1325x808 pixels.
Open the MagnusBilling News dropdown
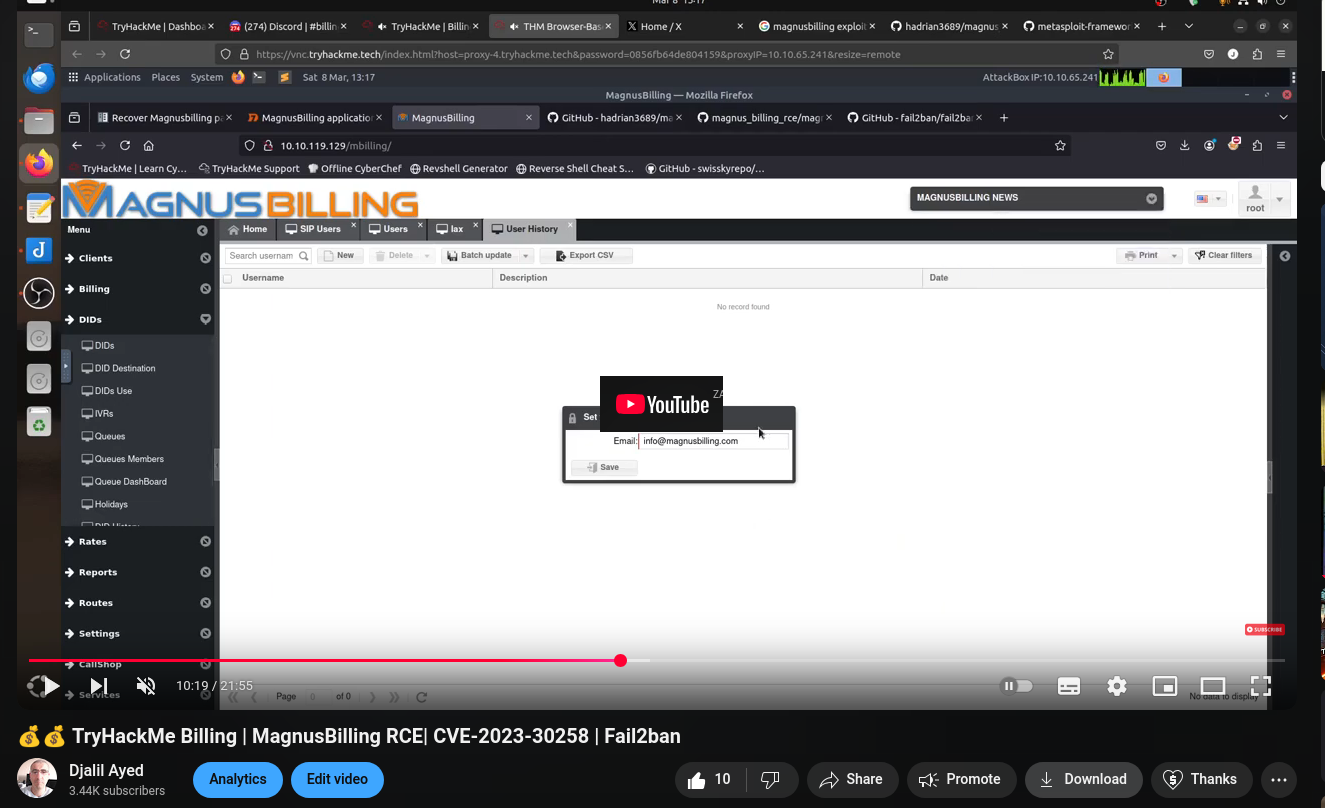(1151, 198)
